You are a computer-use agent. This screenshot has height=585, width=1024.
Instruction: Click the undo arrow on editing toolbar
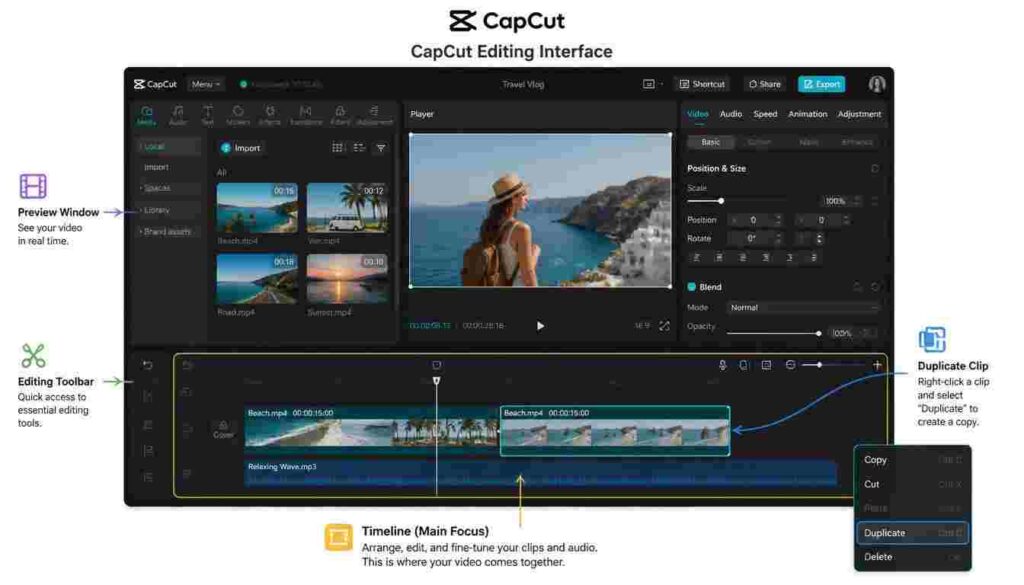coord(148,366)
